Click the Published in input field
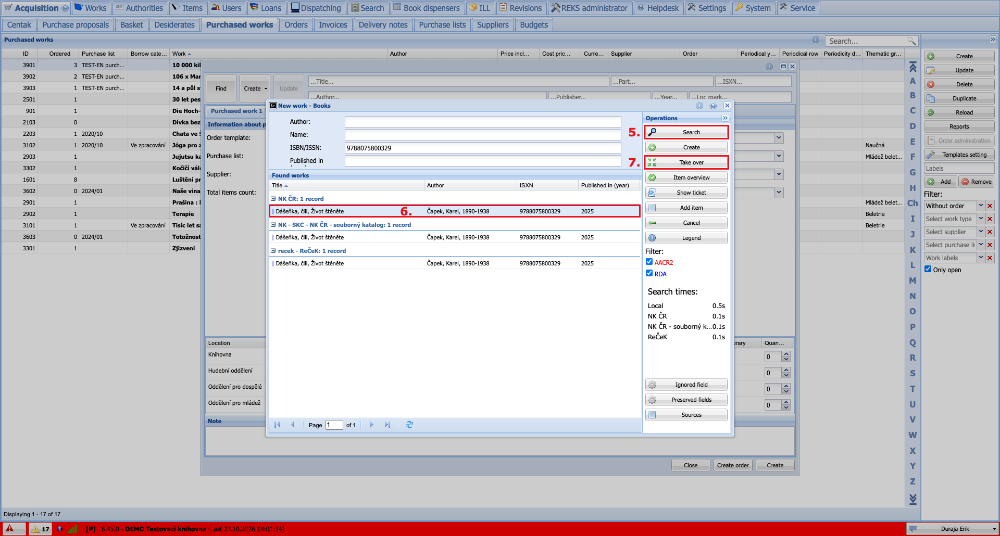Screen dimensions: 1000x536 pyautogui.click(x=483, y=161)
